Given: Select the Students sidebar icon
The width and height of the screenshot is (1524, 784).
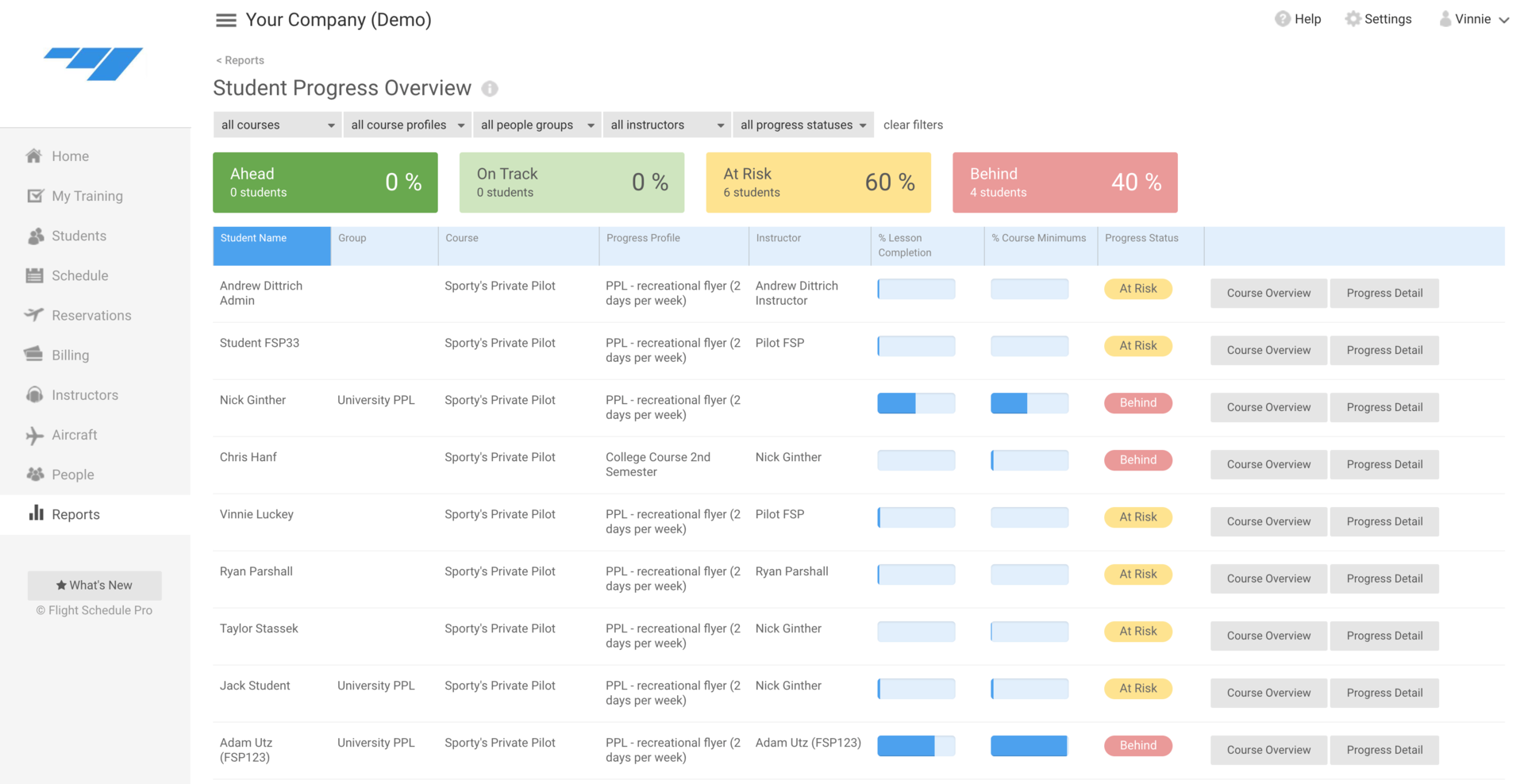Looking at the screenshot, I should point(35,236).
